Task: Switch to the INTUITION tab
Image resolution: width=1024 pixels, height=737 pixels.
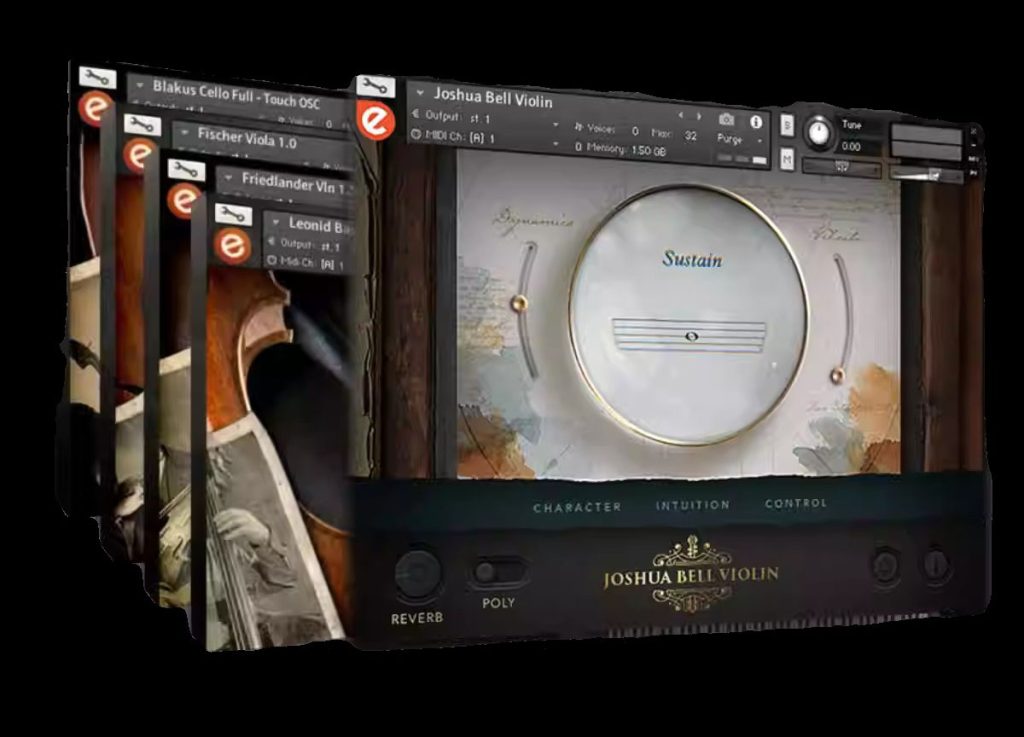Action: click(x=692, y=505)
